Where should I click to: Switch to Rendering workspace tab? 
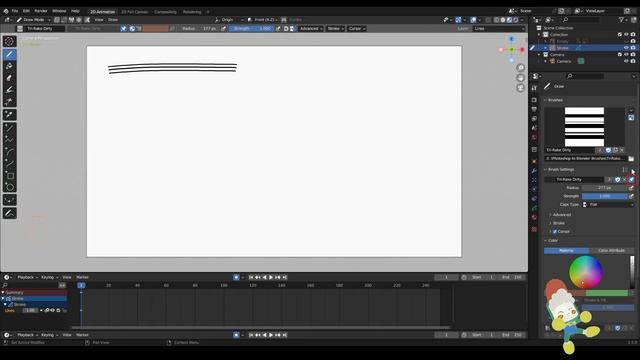coord(192,12)
